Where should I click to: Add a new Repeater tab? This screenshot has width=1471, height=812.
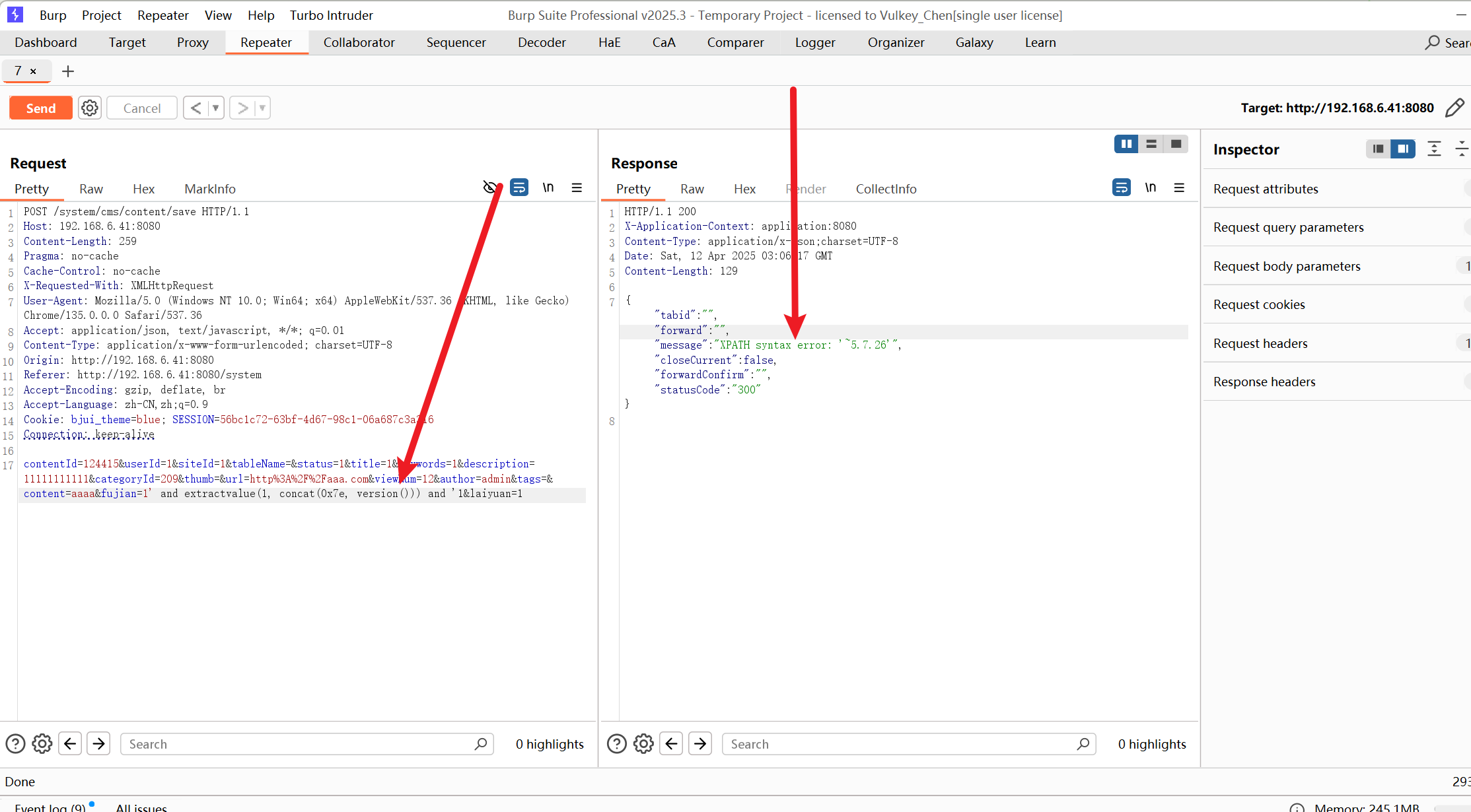pos(68,71)
